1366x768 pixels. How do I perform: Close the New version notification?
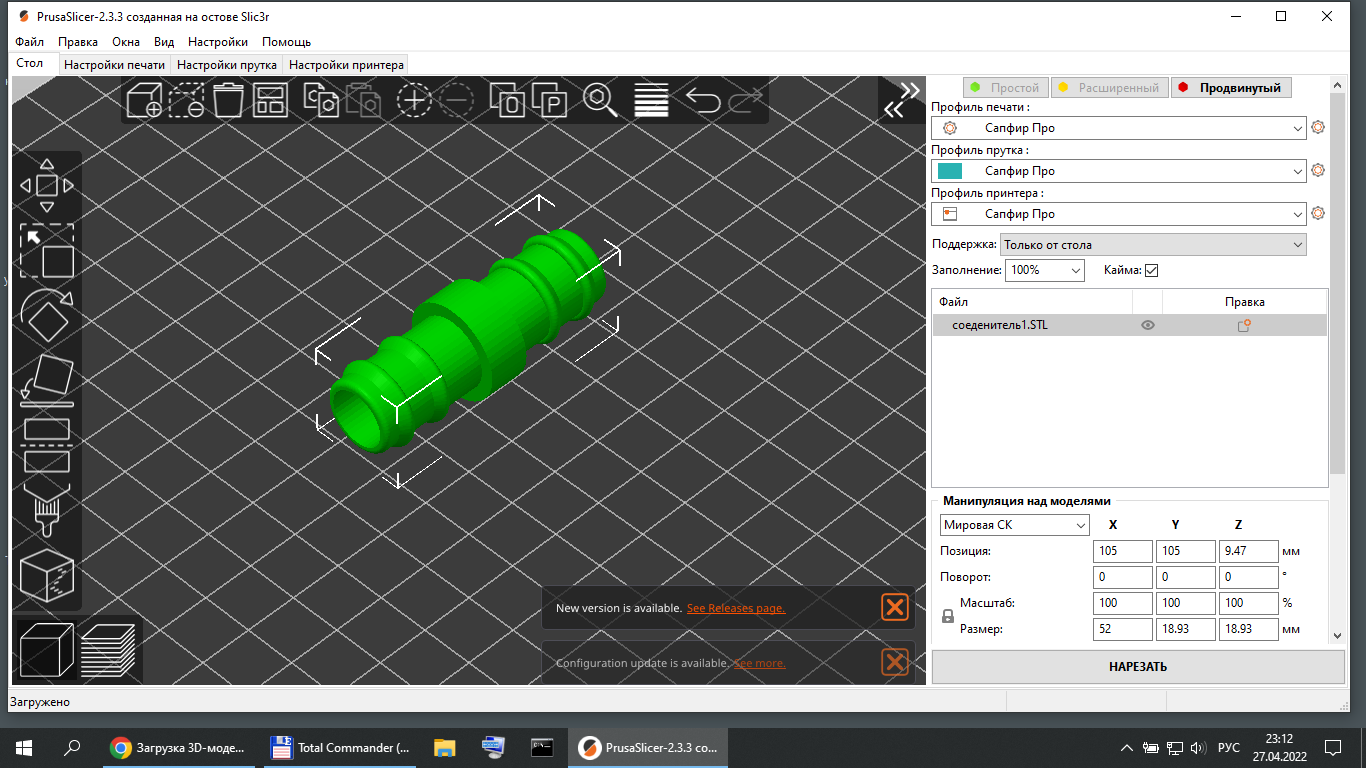pyautogui.click(x=895, y=607)
